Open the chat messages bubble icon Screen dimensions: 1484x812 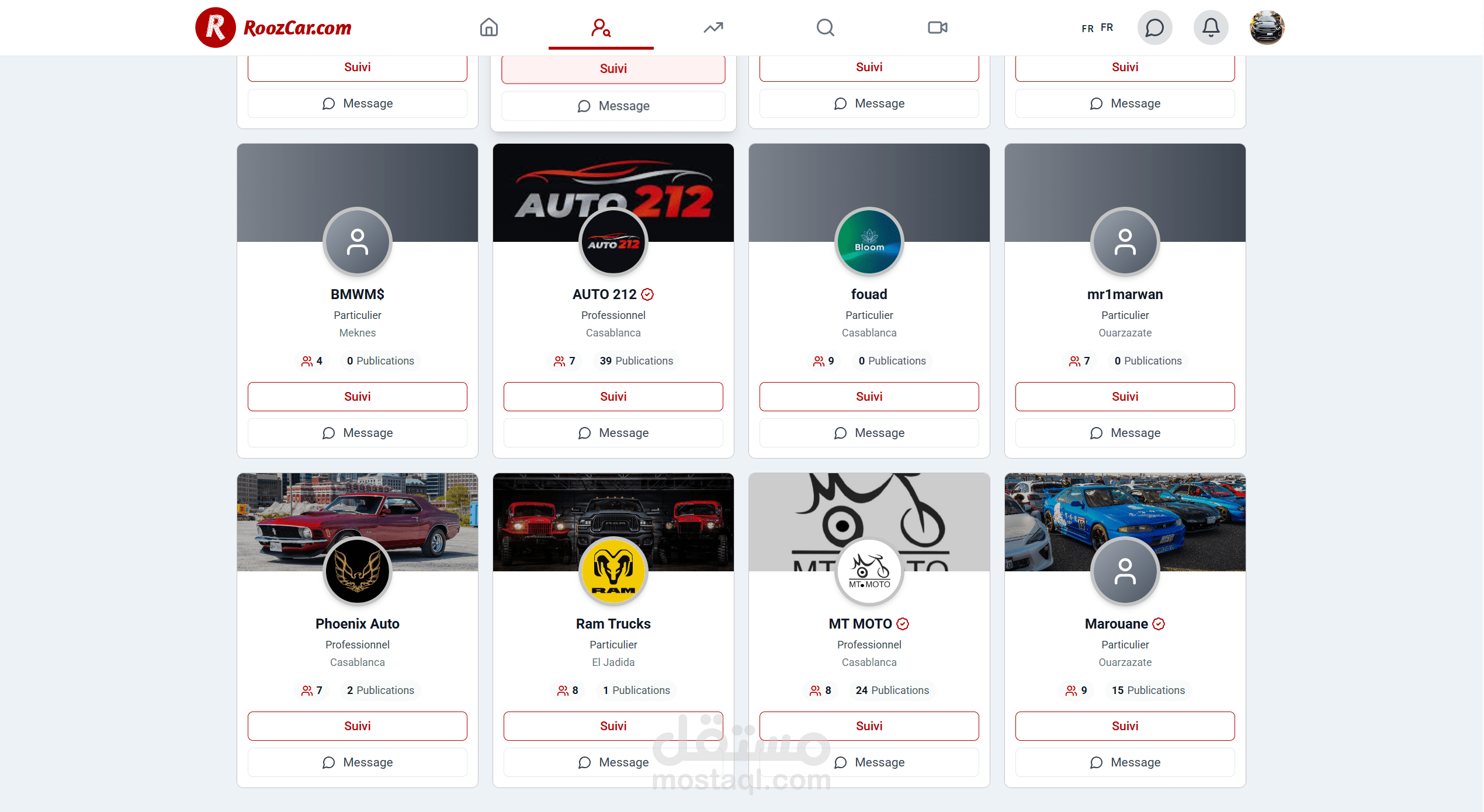click(1154, 27)
